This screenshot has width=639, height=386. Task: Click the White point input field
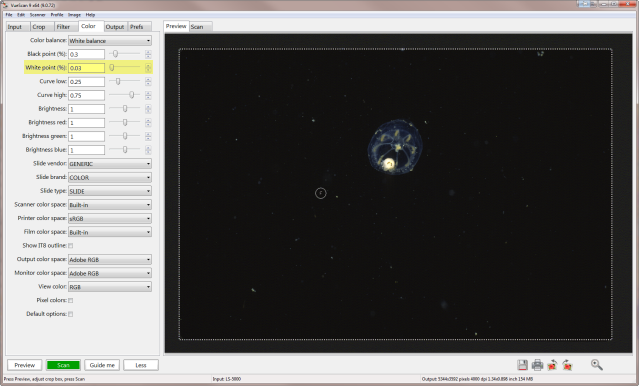point(86,68)
